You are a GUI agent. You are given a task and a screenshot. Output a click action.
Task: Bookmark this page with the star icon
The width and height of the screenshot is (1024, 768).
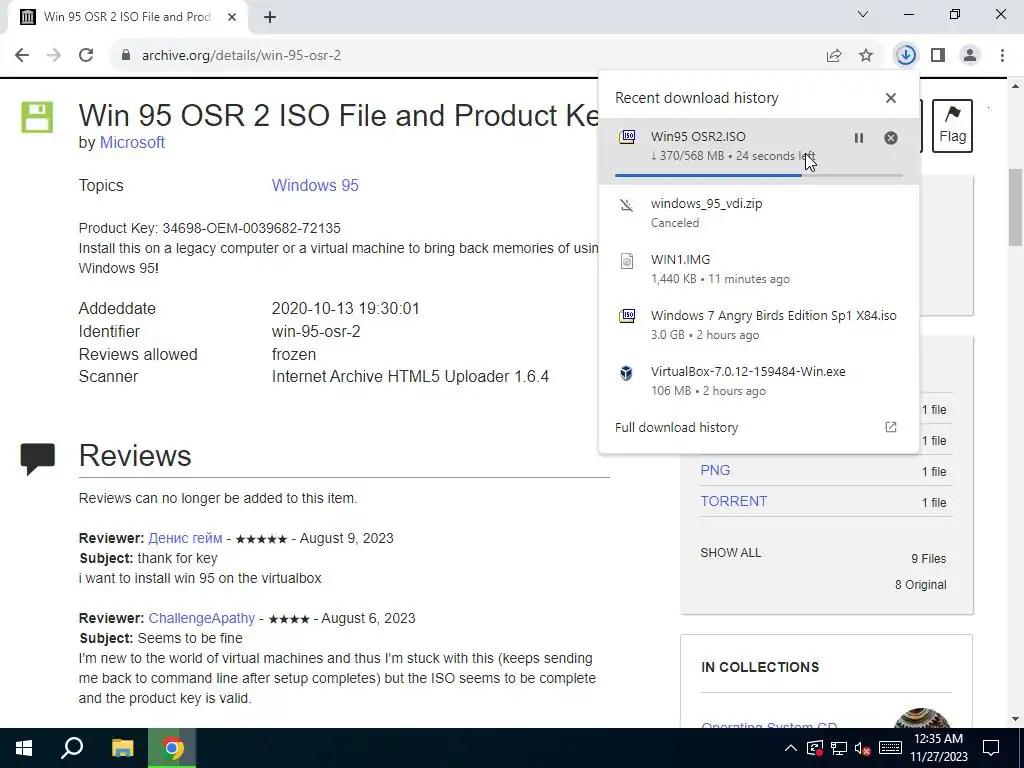point(866,56)
